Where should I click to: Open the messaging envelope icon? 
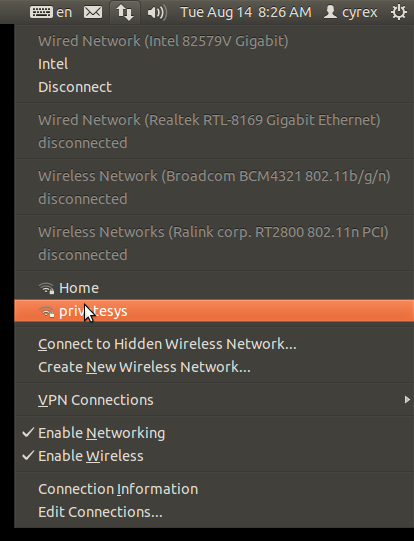[x=93, y=12]
